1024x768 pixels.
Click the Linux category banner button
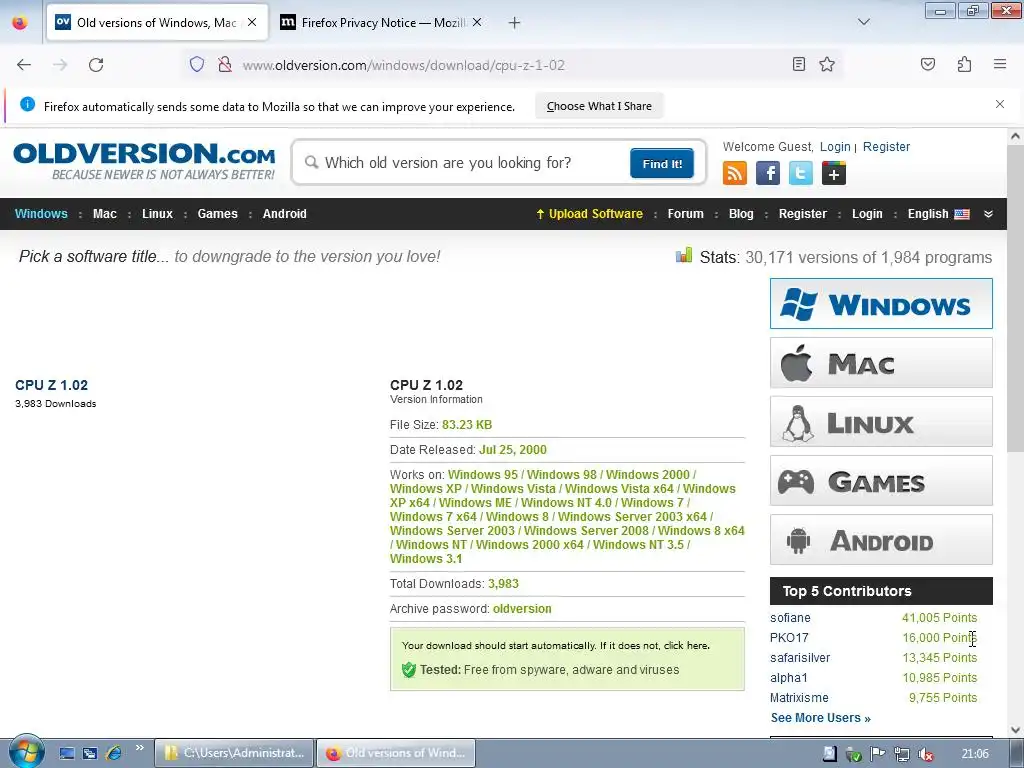(x=881, y=422)
